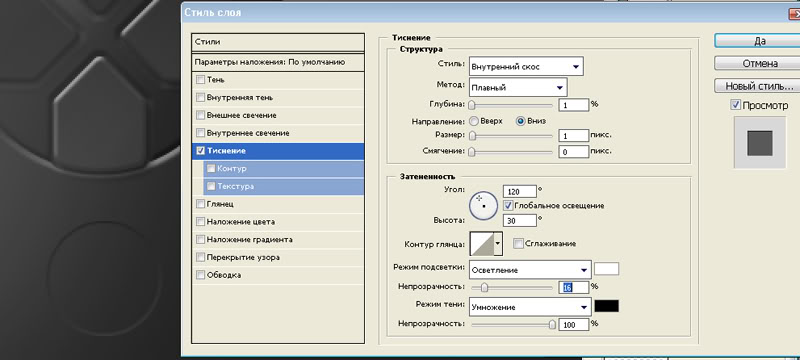
Task: Select the Текстура row under Тиснение
Action: click(284, 186)
